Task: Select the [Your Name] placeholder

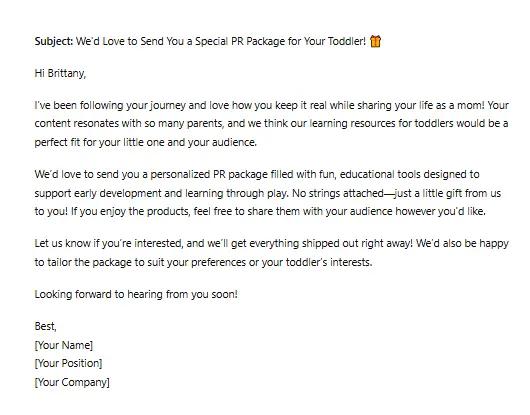Action: (64, 345)
